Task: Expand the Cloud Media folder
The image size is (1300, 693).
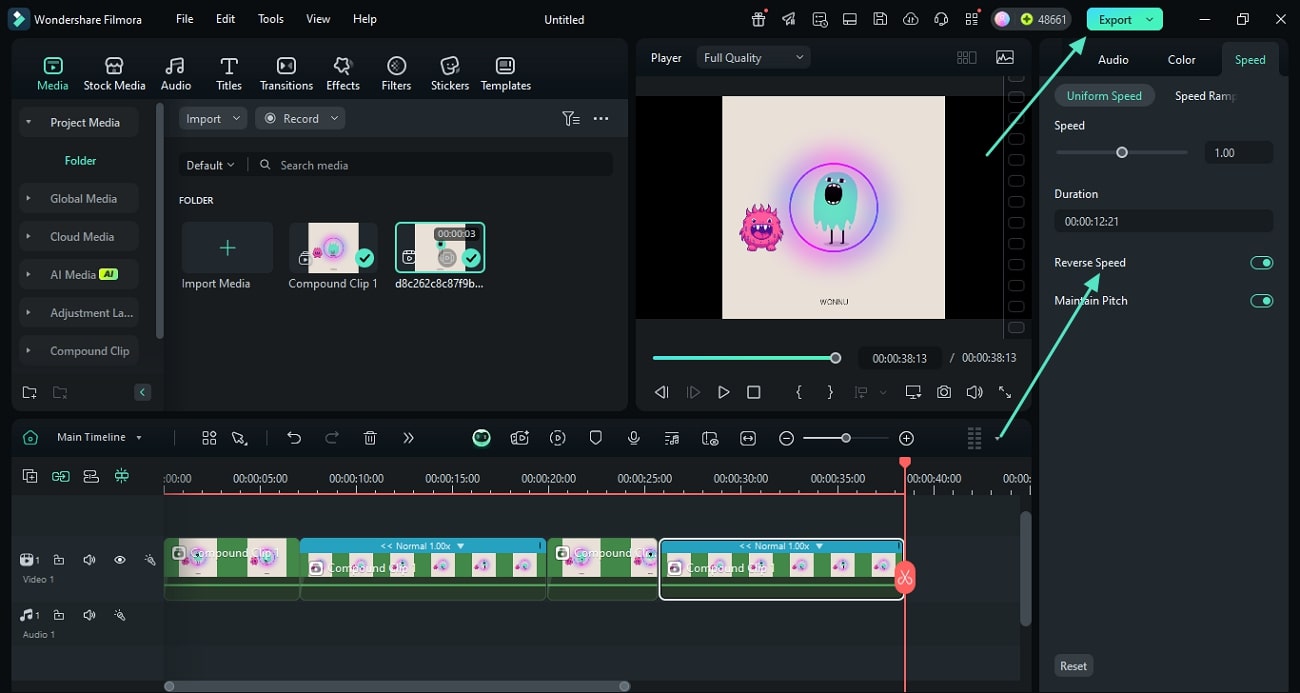Action: click(82, 237)
